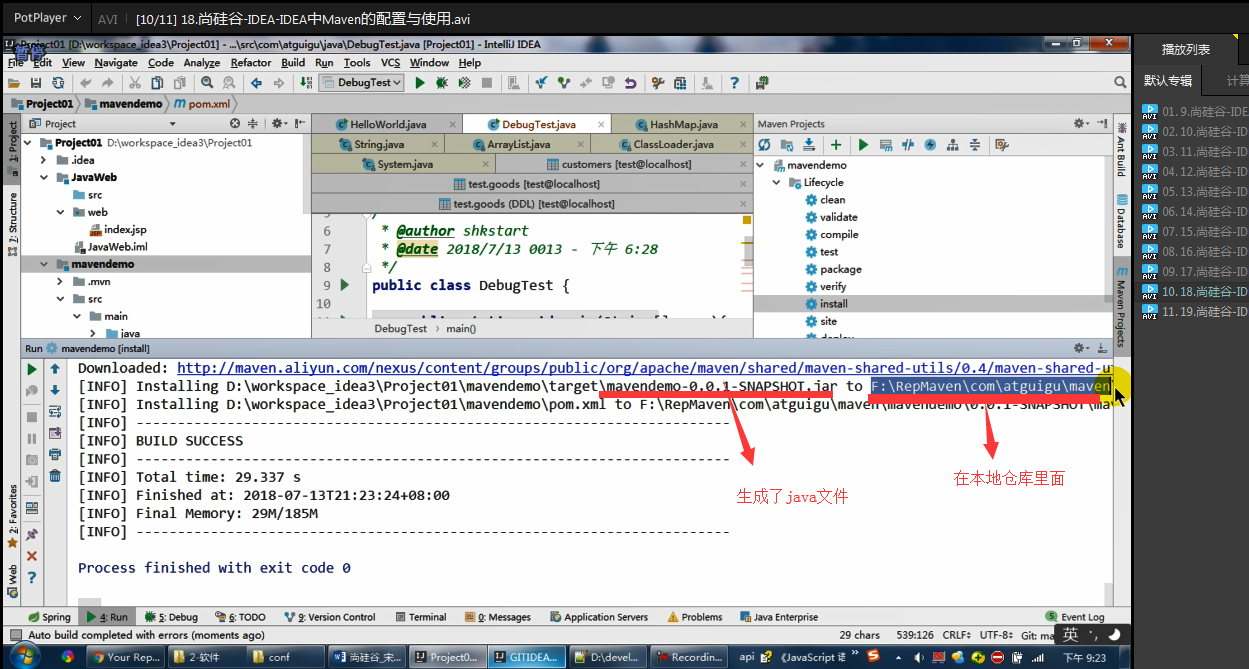The height and width of the screenshot is (669, 1249).
Task: Toggle Offline Mode in Maven panel
Action: pos(907,145)
